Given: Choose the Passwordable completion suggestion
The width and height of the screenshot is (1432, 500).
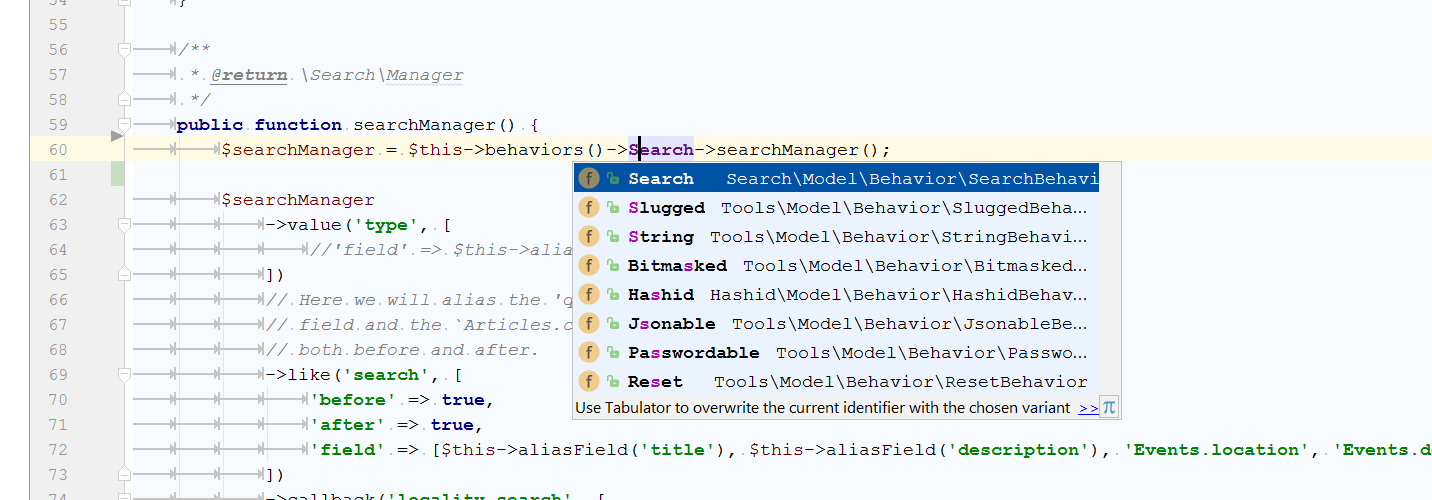Looking at the screenshot, I should [836, 353].
